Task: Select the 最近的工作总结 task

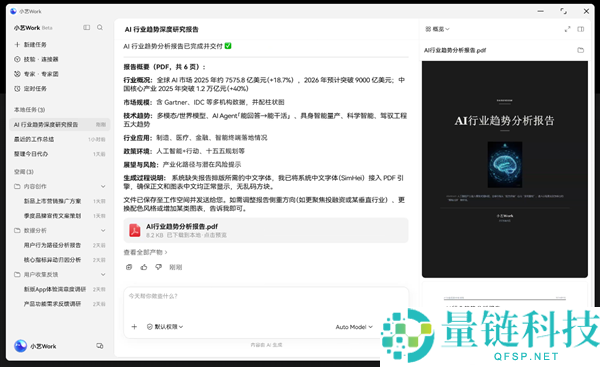Action: (60, 139)
